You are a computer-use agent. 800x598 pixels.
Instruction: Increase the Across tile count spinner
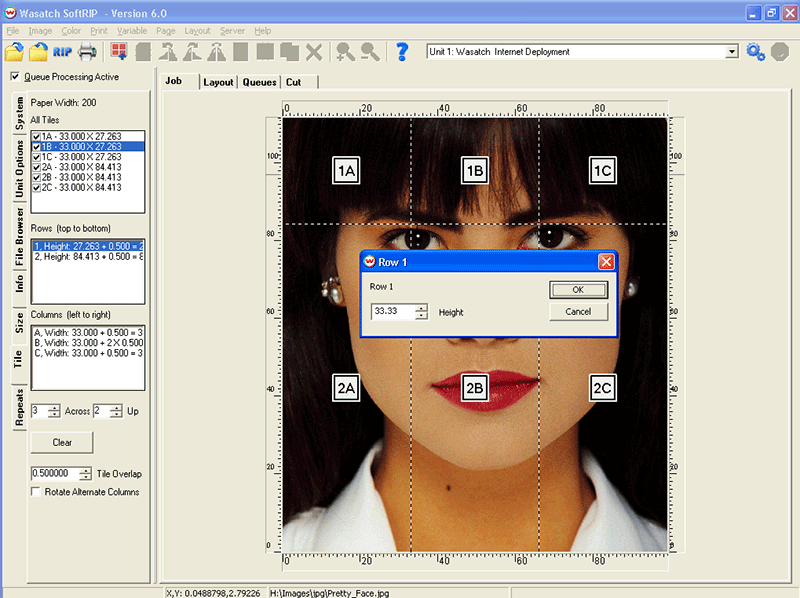click(55, 407)
